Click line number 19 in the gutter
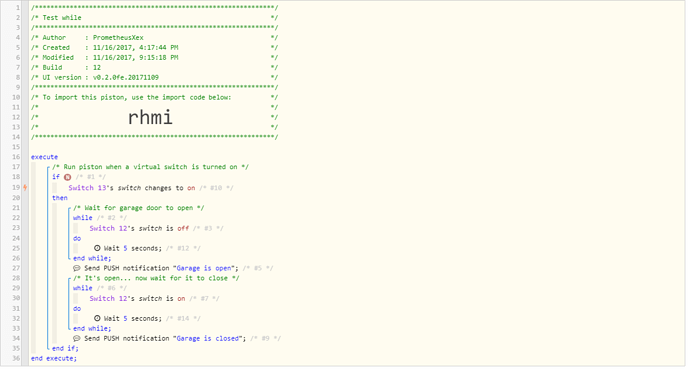This screenshot has height=371, width=690. pyautogui.click(x=16, y=187)
